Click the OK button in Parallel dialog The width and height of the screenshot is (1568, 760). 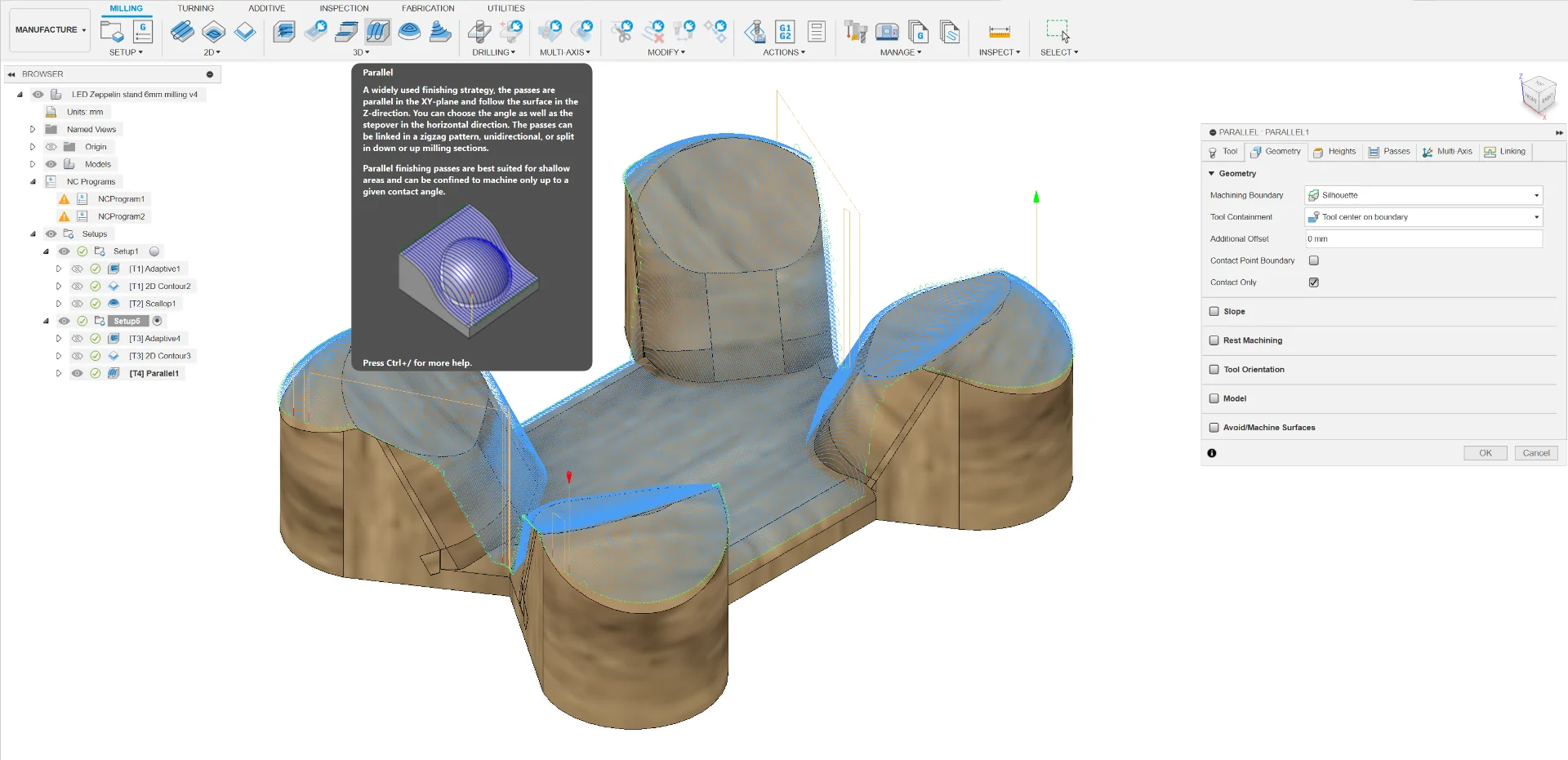point(1485,453)
